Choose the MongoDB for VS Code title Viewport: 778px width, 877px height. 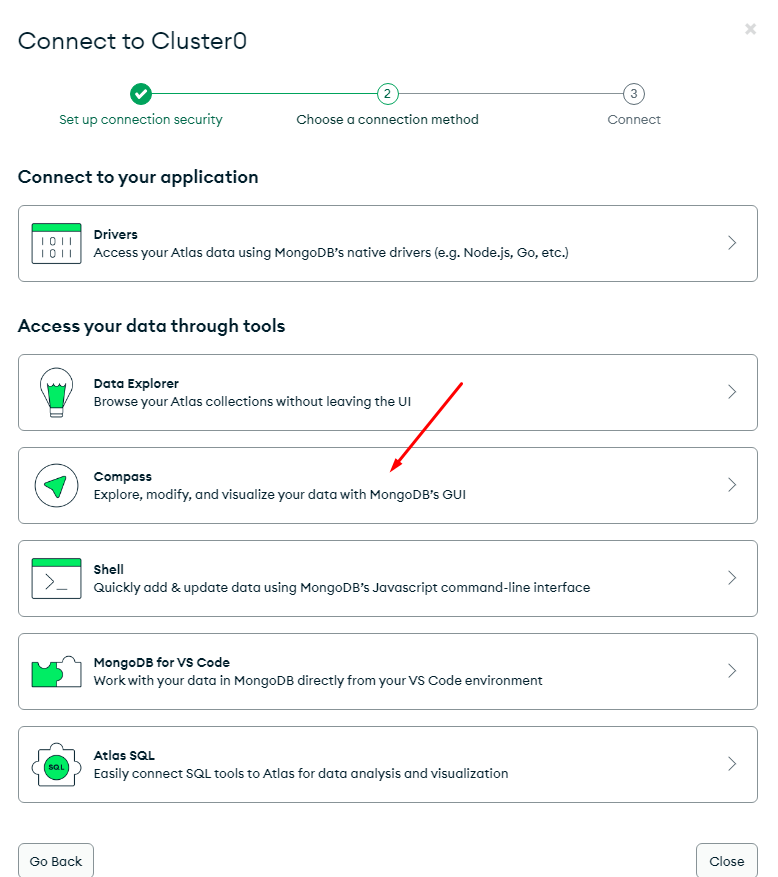[x=162, y=662]
